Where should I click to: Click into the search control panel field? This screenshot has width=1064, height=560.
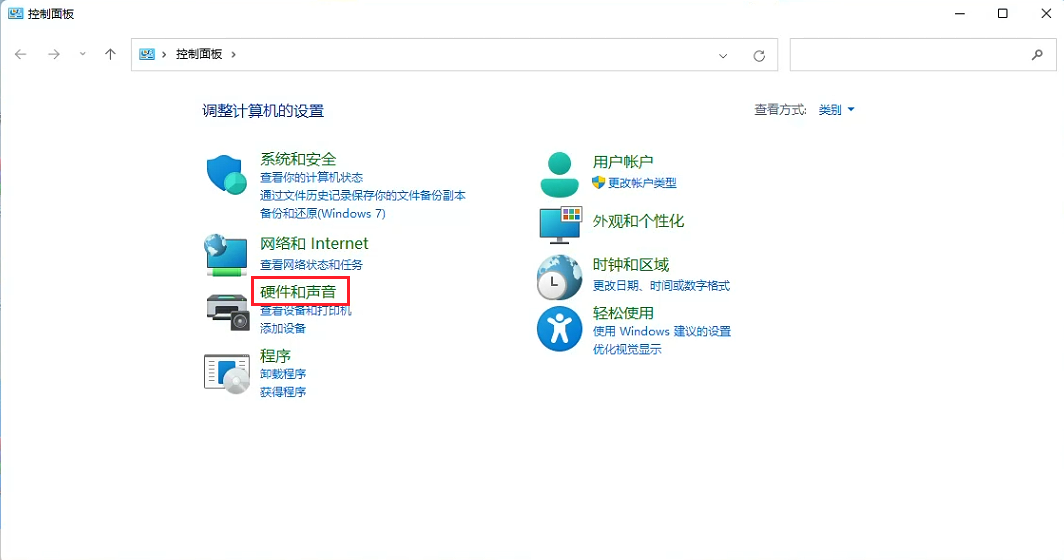pos(923,55)
